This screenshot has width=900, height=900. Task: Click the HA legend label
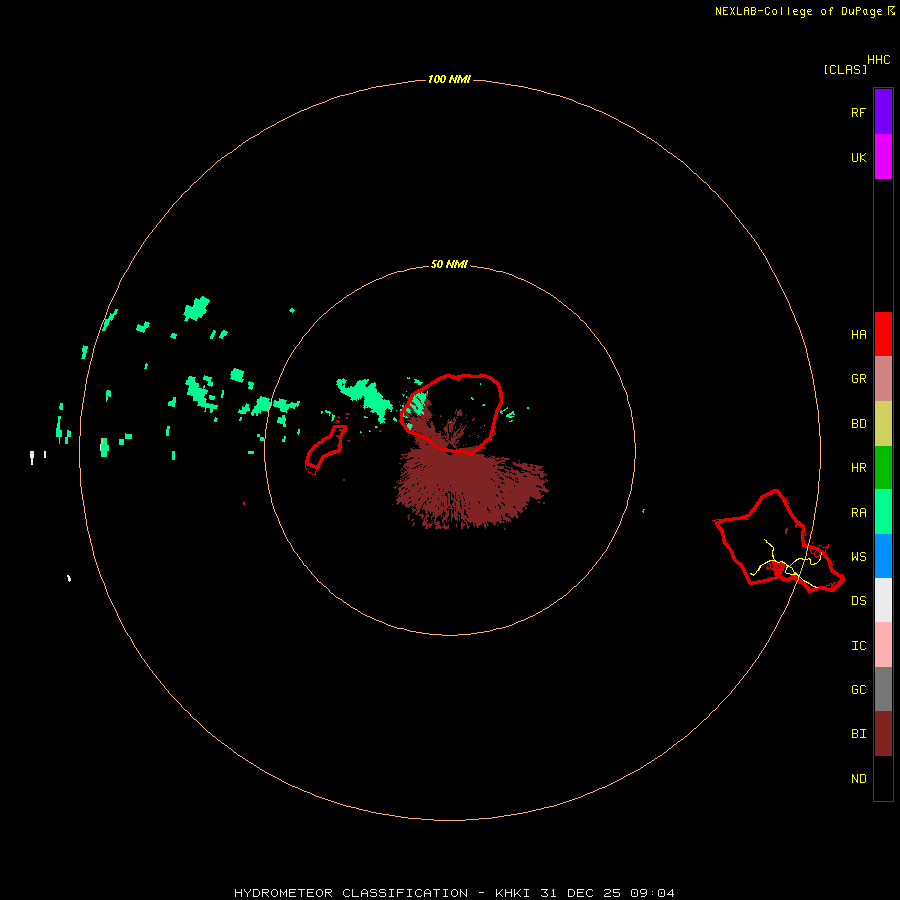(x=859, y=334)
